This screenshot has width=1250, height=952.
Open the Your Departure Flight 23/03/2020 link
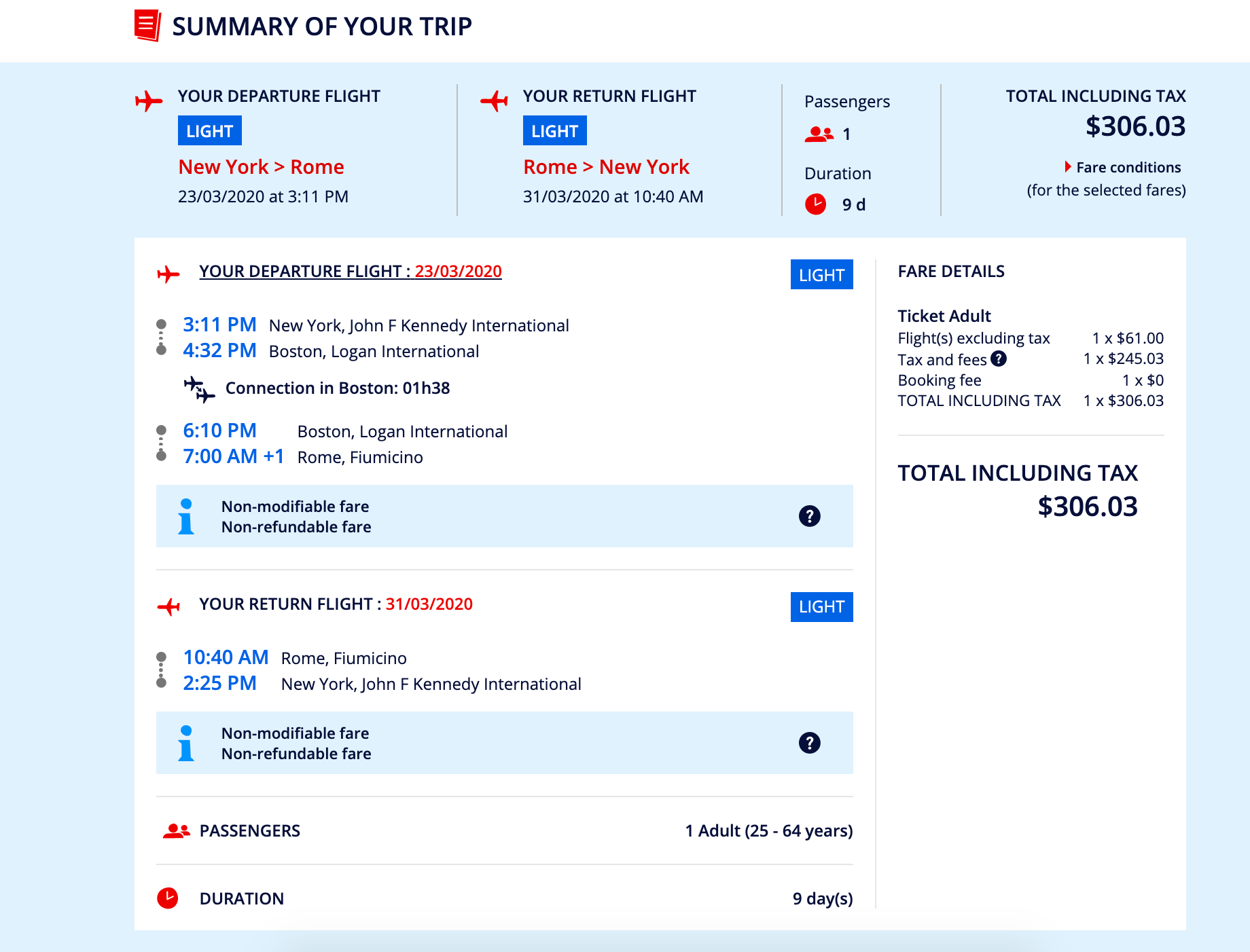350,272
